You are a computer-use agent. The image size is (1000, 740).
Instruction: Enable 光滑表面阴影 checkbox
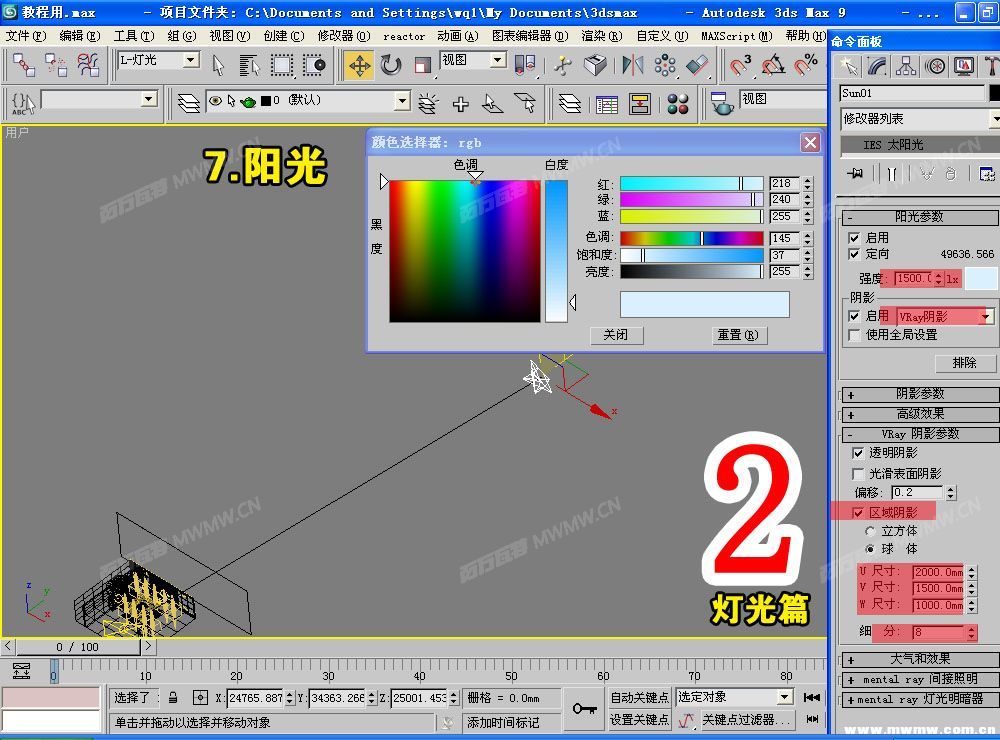pos(858,474)
